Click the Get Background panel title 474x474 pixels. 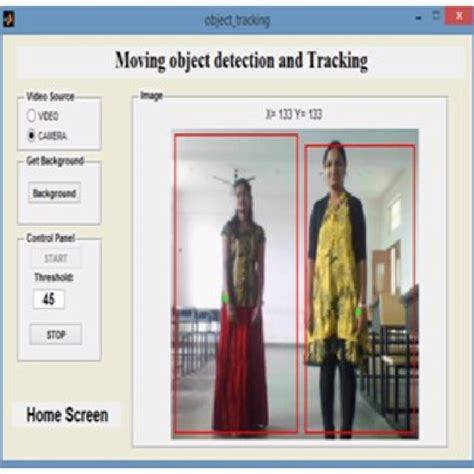coord(55,161)
